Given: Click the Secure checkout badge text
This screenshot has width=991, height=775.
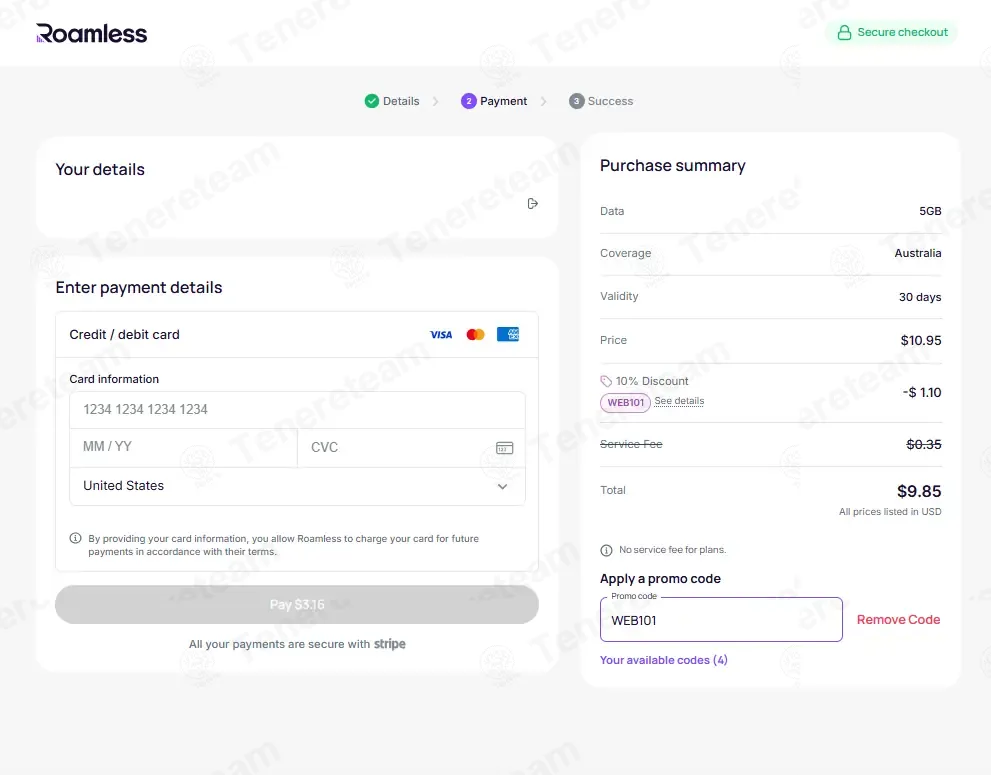Looking at the screenshot, I should 902,32.
